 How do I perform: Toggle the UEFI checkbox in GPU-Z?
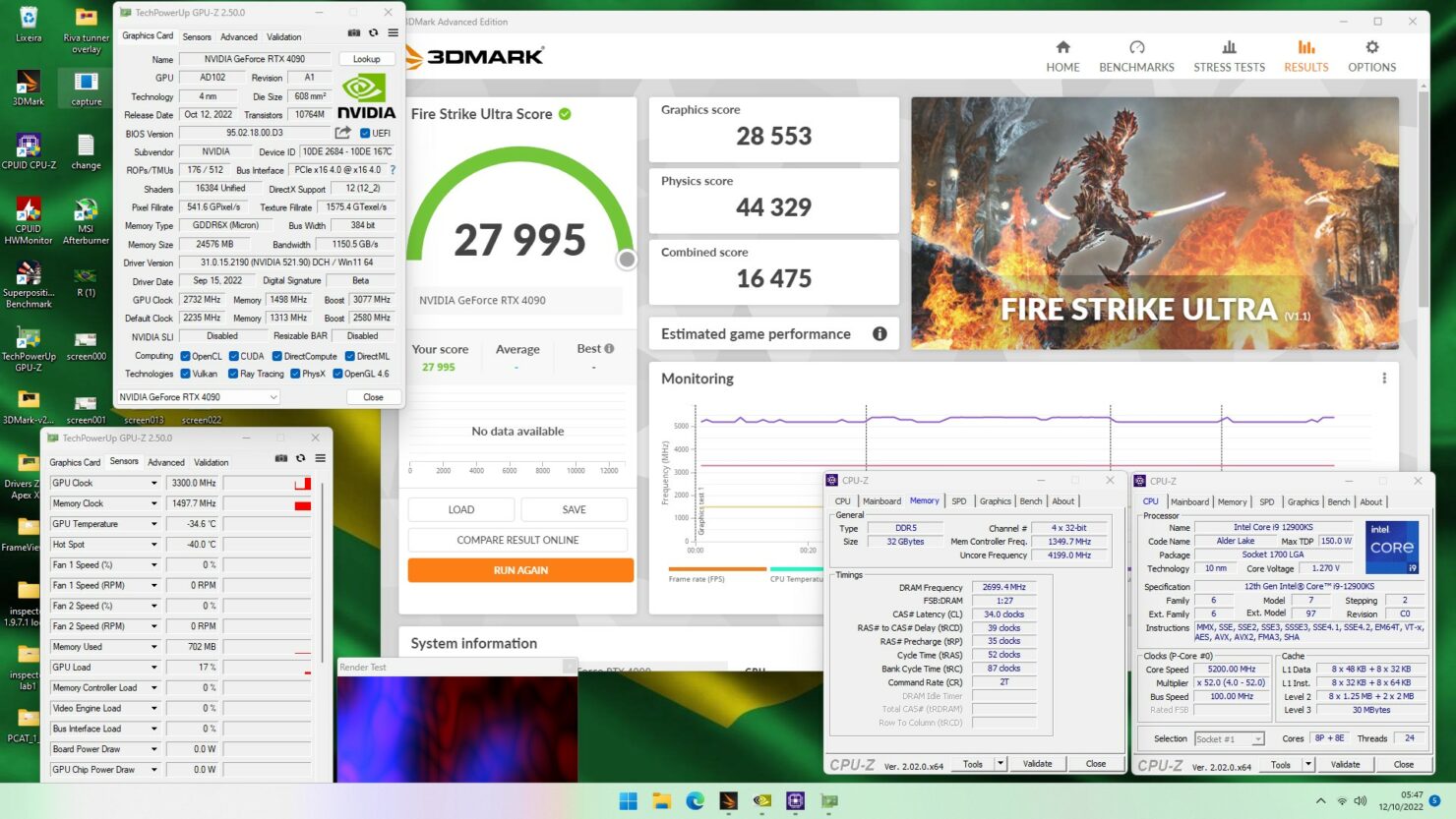(365, 133)
